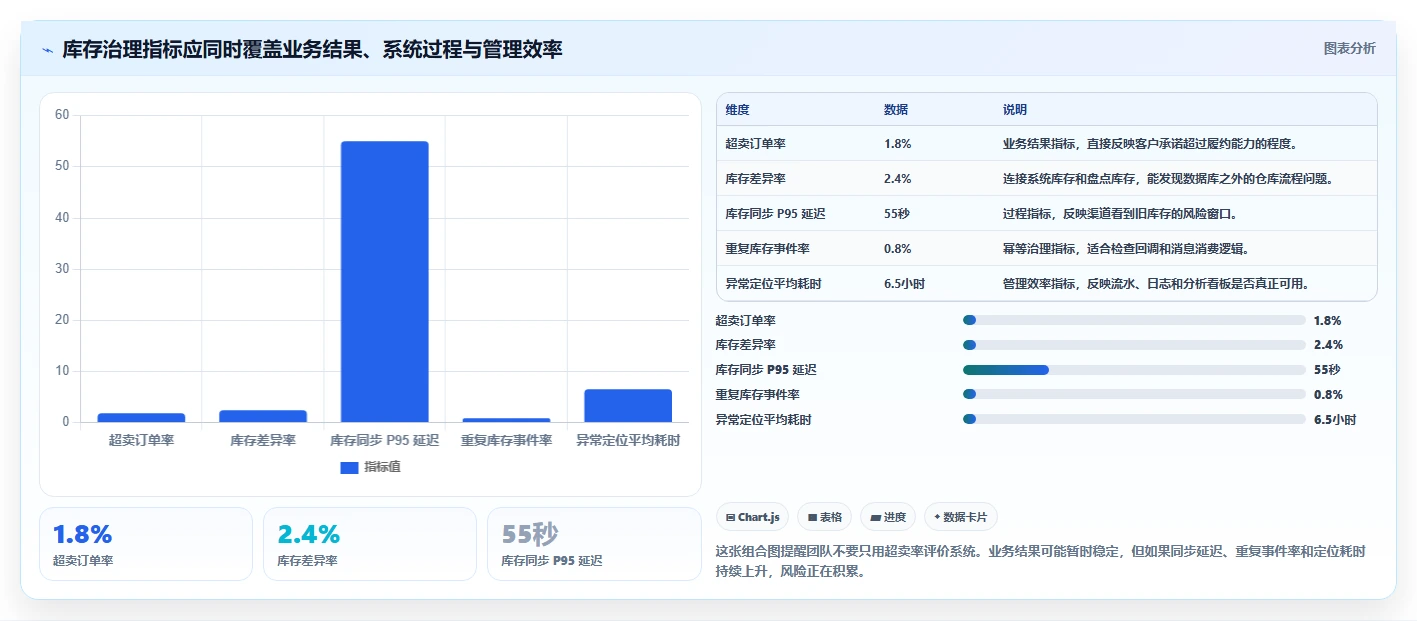Viewport: 1417px width, 621px height.
Task: Click the 库存同步 P95 延迟 x-axis label
Action: click(385, 440)
